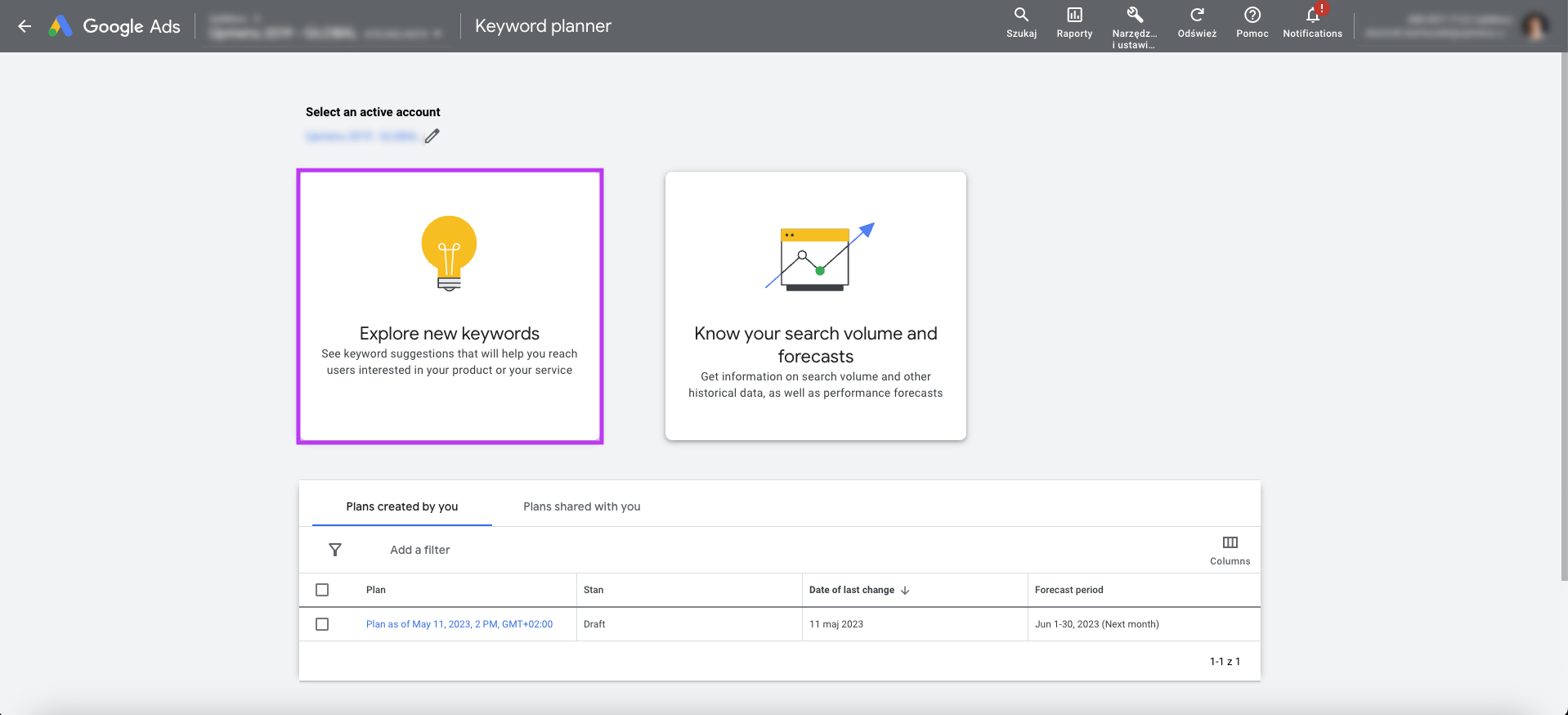This screenshot has width=1568, height=715.
Task: Go back using the left arrow icon
Action: coord(25,26)
